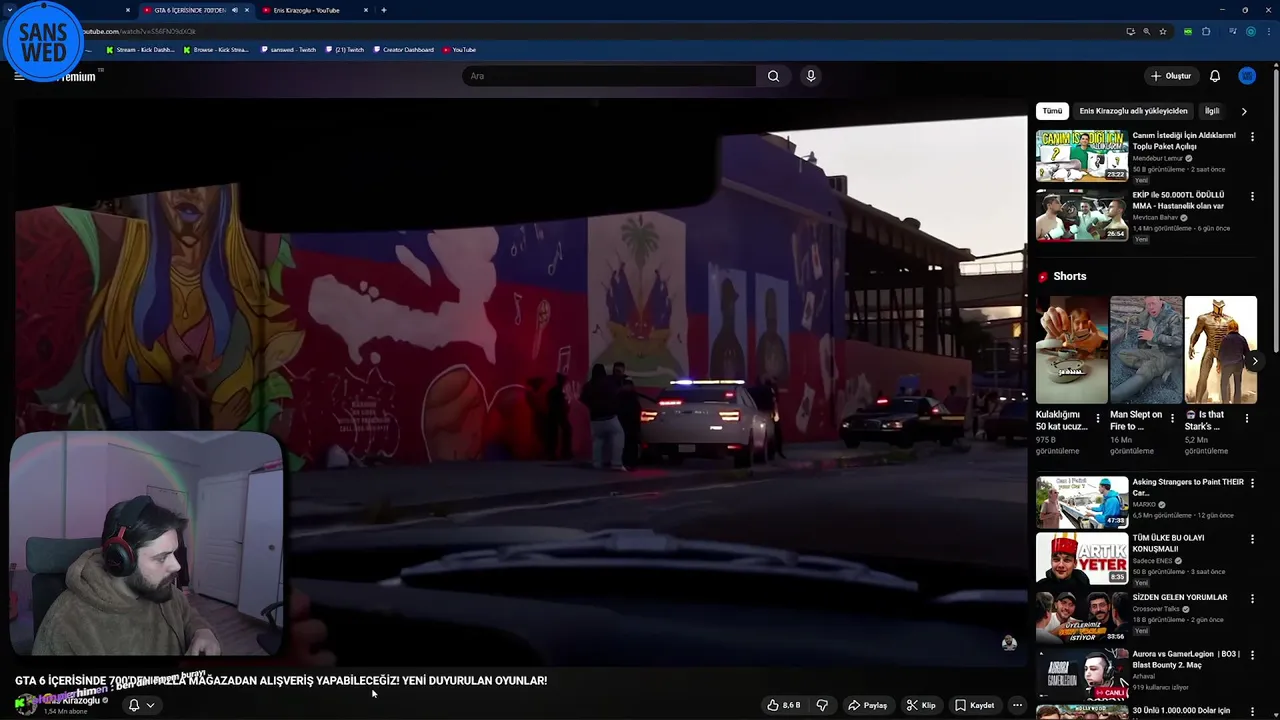The width and height of the screenshot is (1280, 720).
Task: Open Aurora vs GamerLegion live stream thumbnail
Action: (x=1082, y=674)
